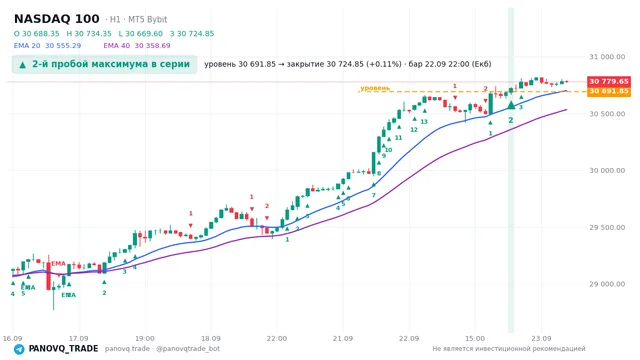Click the red 'EMA' label near the large red candle
The height and width of the screenshot is (360, 640).
(58, 264)
